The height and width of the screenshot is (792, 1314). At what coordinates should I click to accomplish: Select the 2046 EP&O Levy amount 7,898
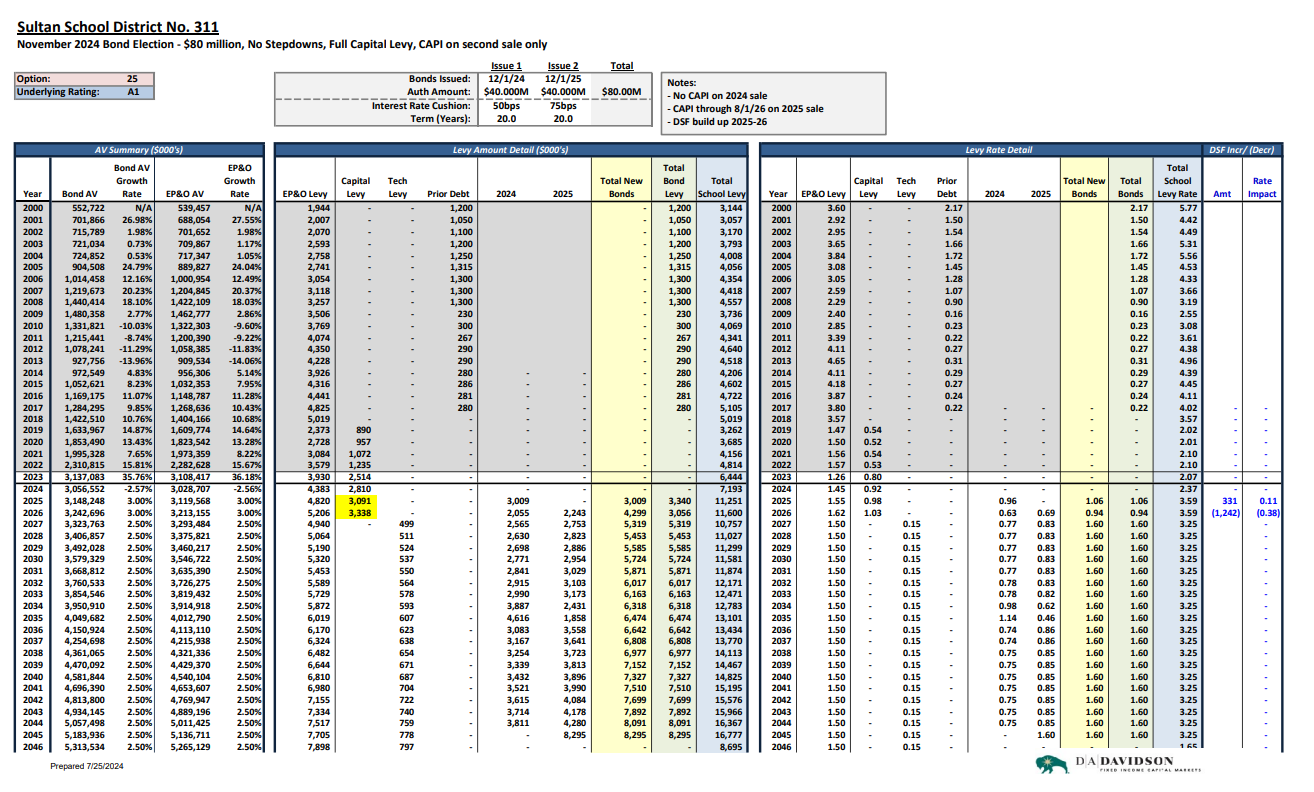point(319,746)
